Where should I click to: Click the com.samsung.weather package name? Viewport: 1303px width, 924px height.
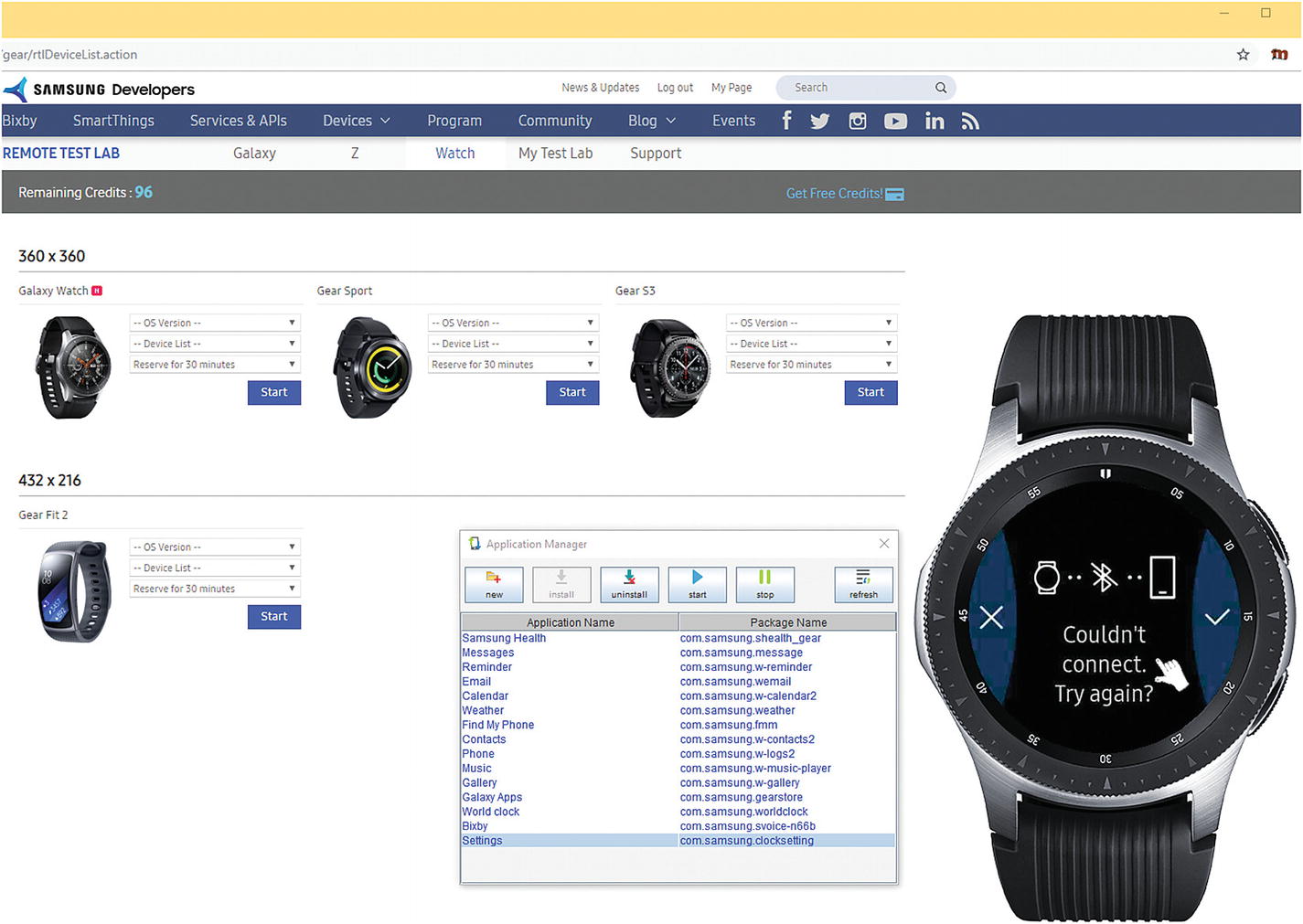click(x=737, y=710)
